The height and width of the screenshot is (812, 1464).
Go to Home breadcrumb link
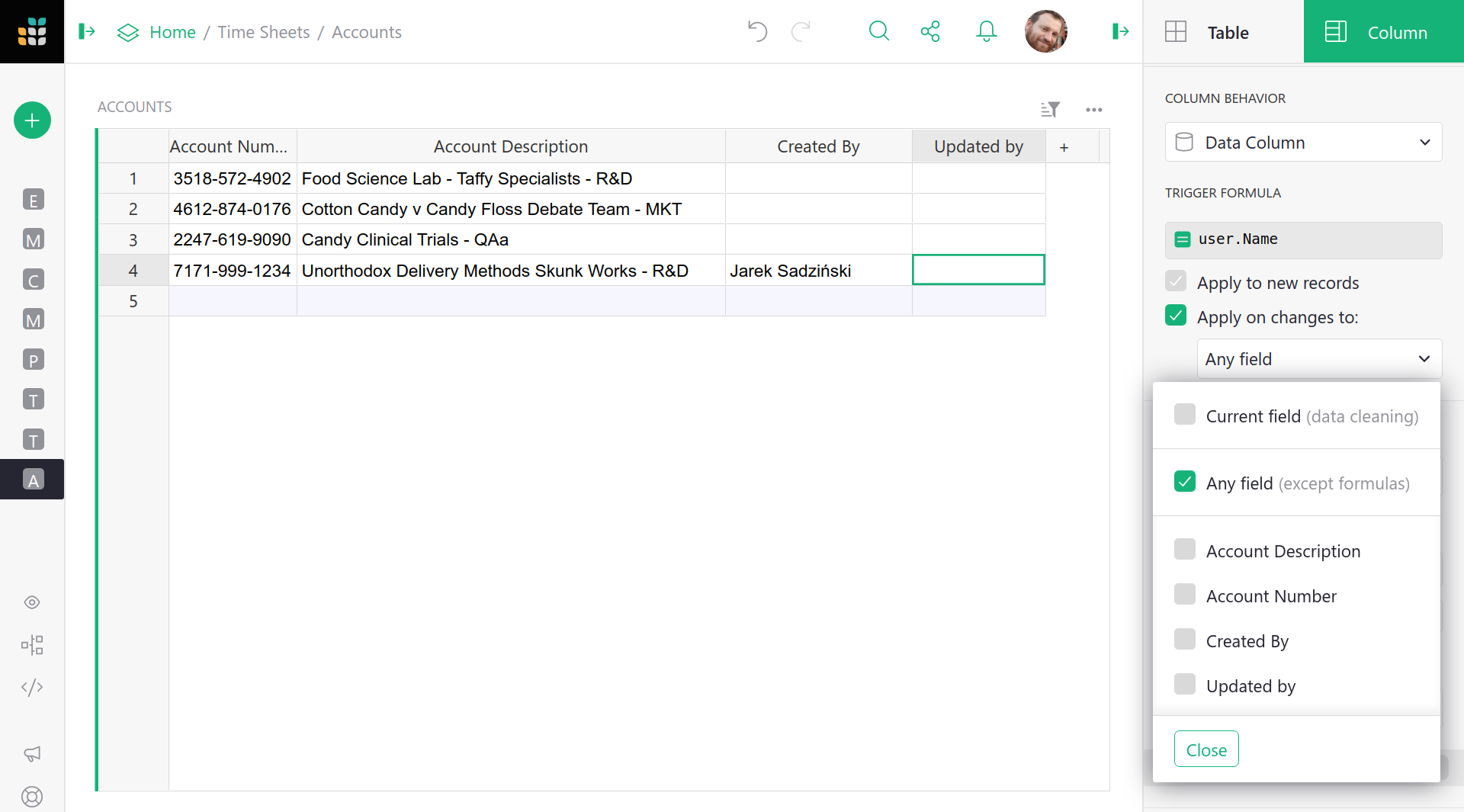(172, 32)
